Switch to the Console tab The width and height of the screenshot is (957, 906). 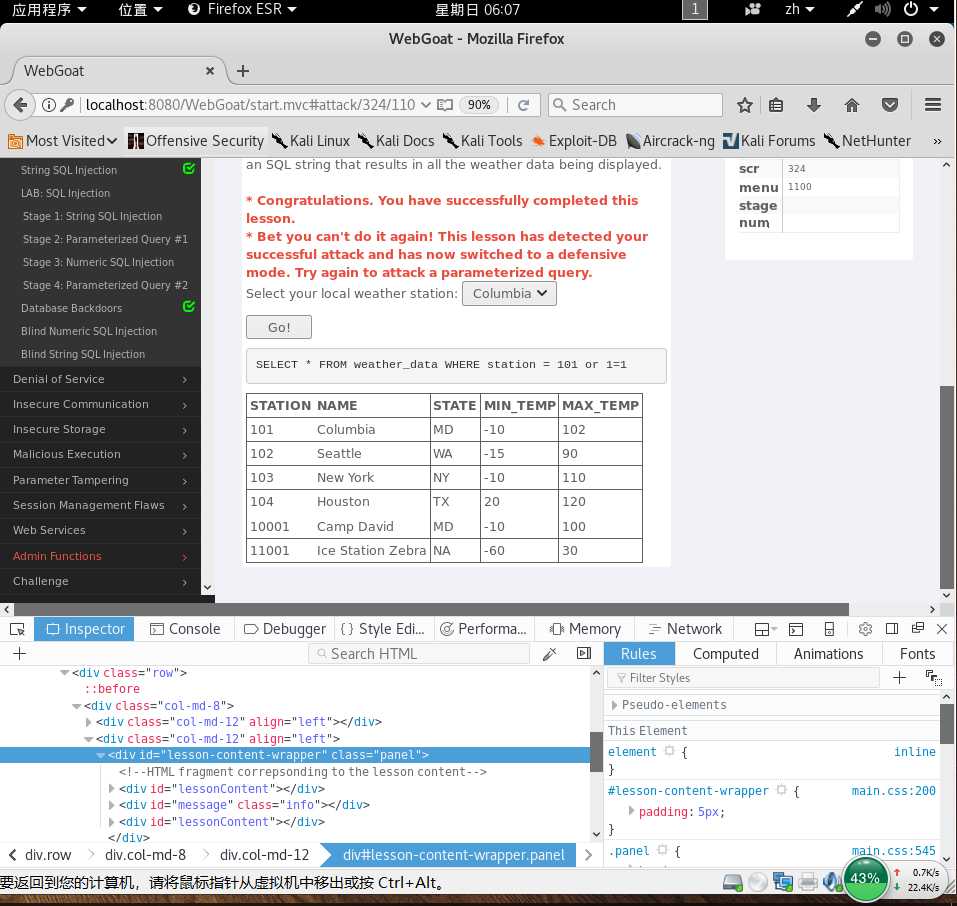tap(185, 629)
